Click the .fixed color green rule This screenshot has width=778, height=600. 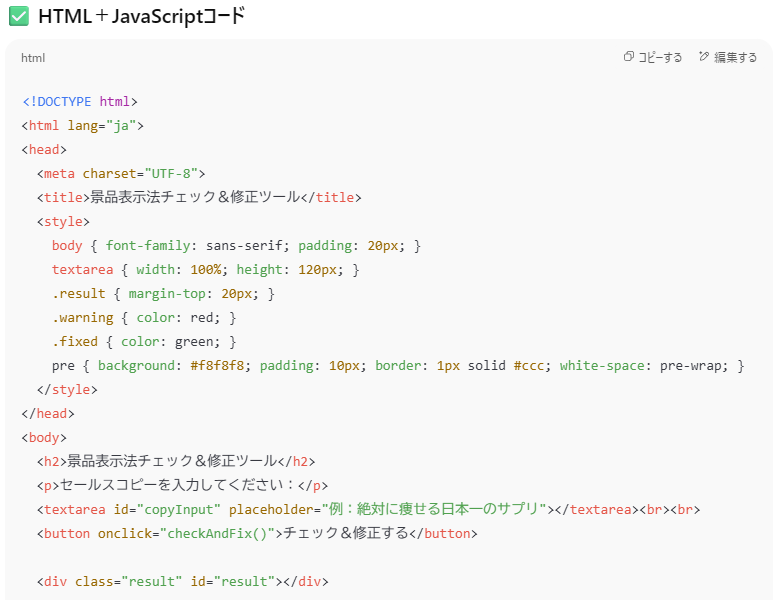coord(144,341)
